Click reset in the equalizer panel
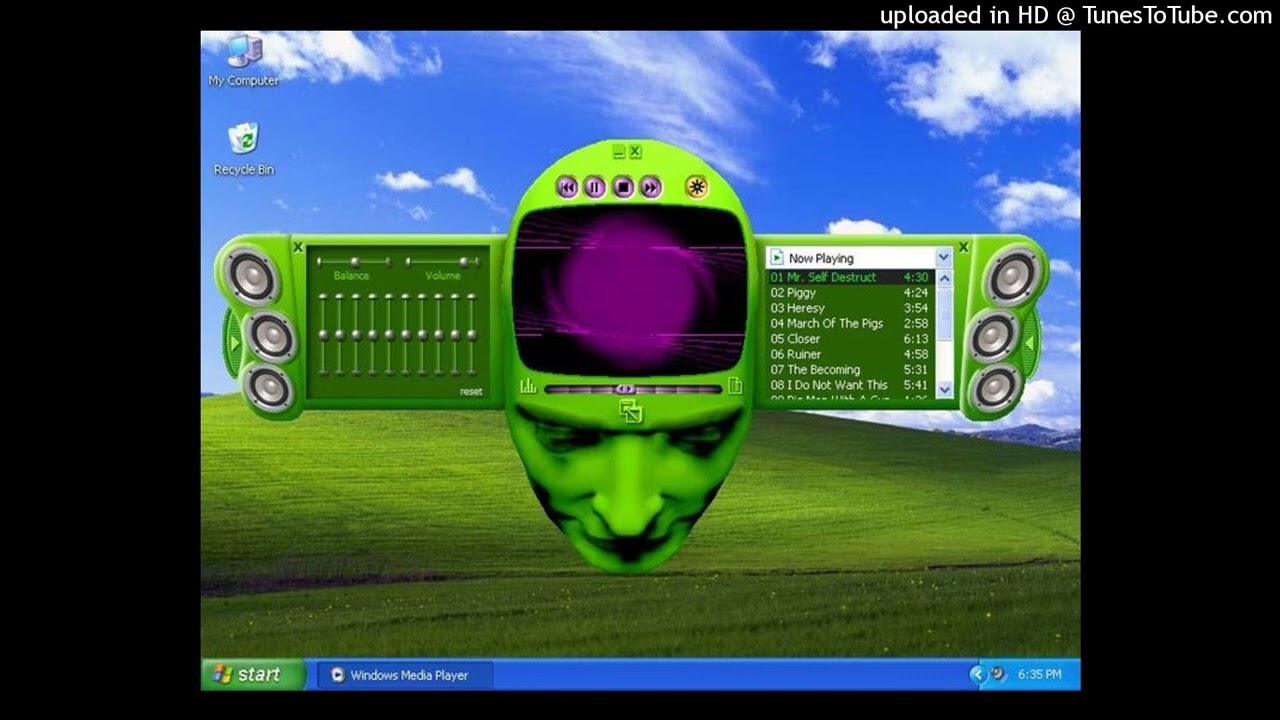The height and width of the screenshot is (720, 1280). (x=471, y=391)
